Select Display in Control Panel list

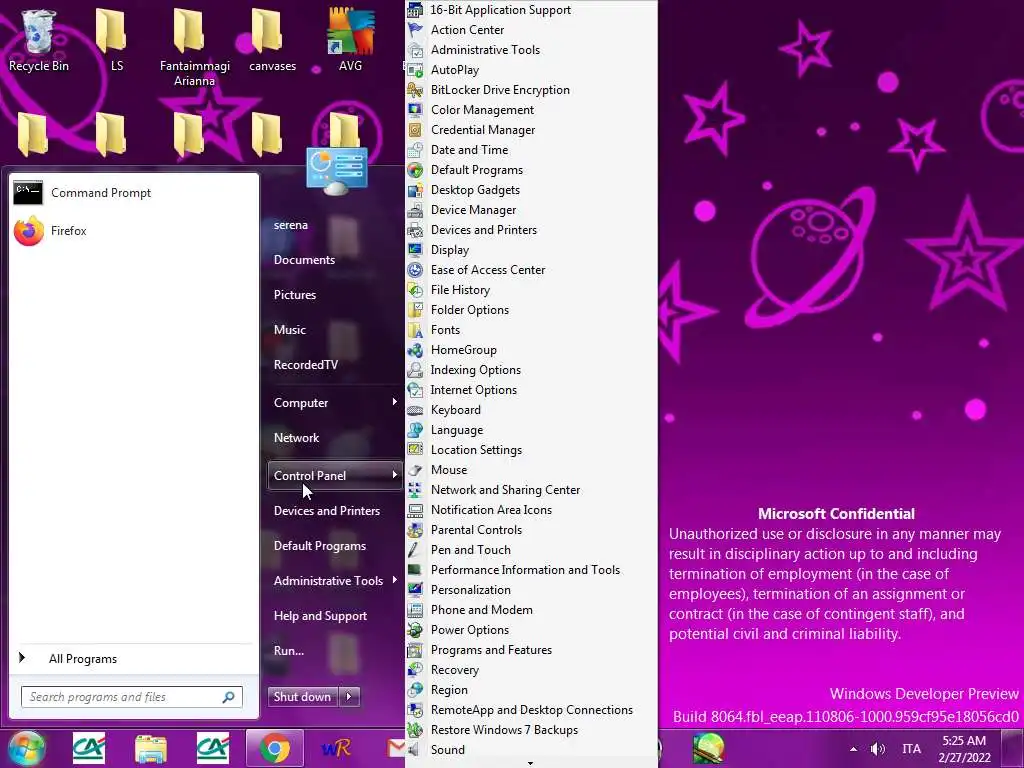tap(450, 250)
